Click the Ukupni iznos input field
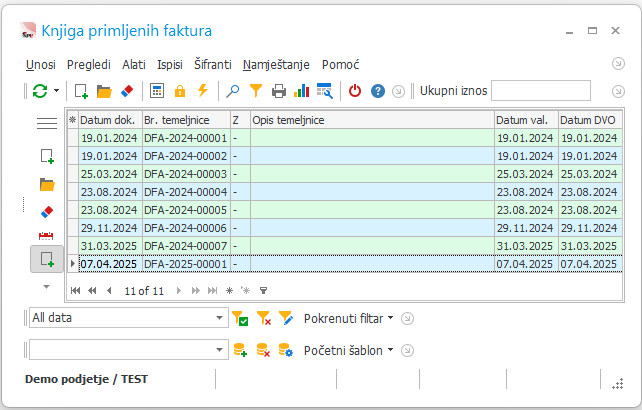The width and height of the screenshot is (642, 410). [x=541, y=91]
